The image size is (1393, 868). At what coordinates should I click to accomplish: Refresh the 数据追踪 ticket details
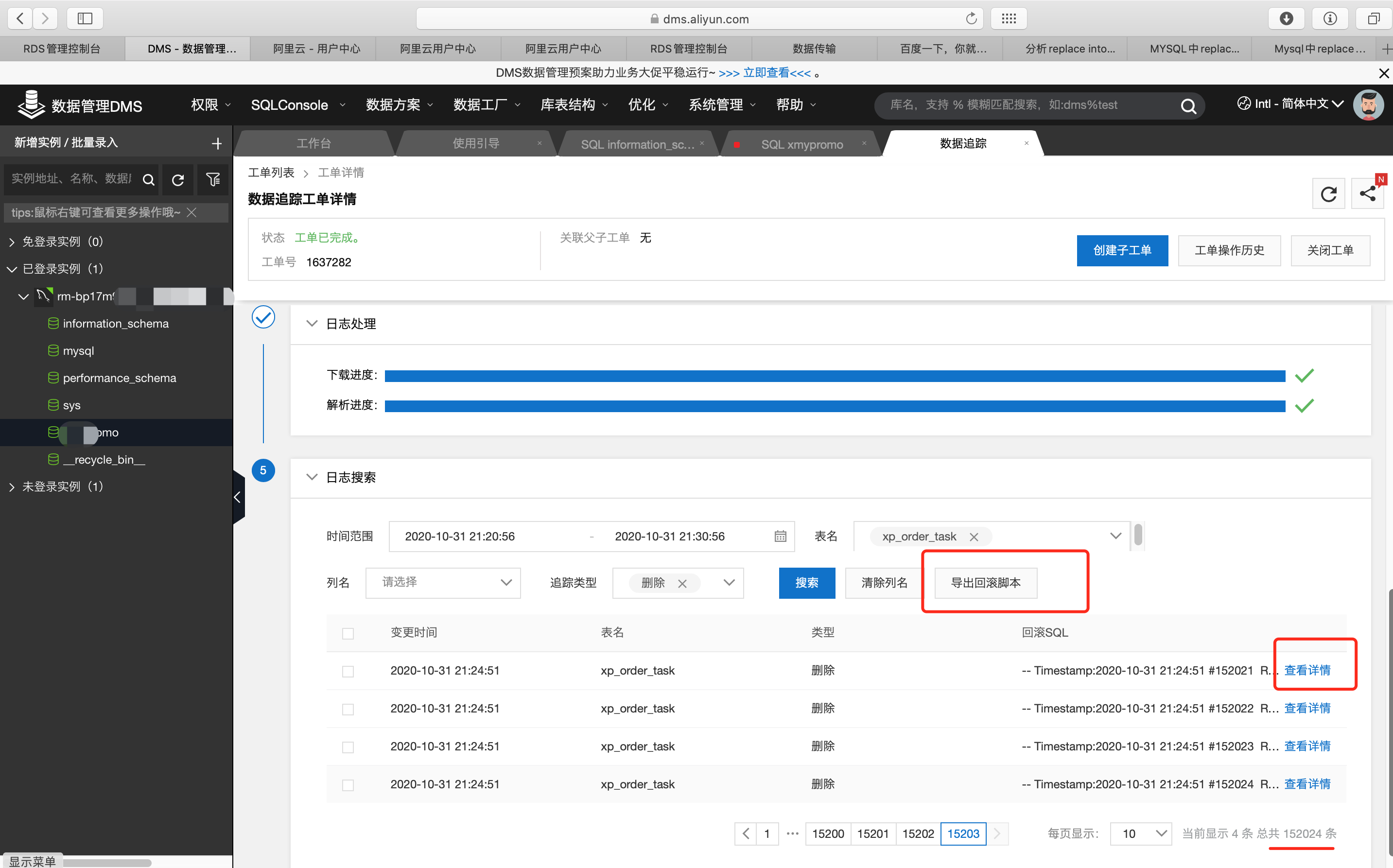(x=1329, y=193)
